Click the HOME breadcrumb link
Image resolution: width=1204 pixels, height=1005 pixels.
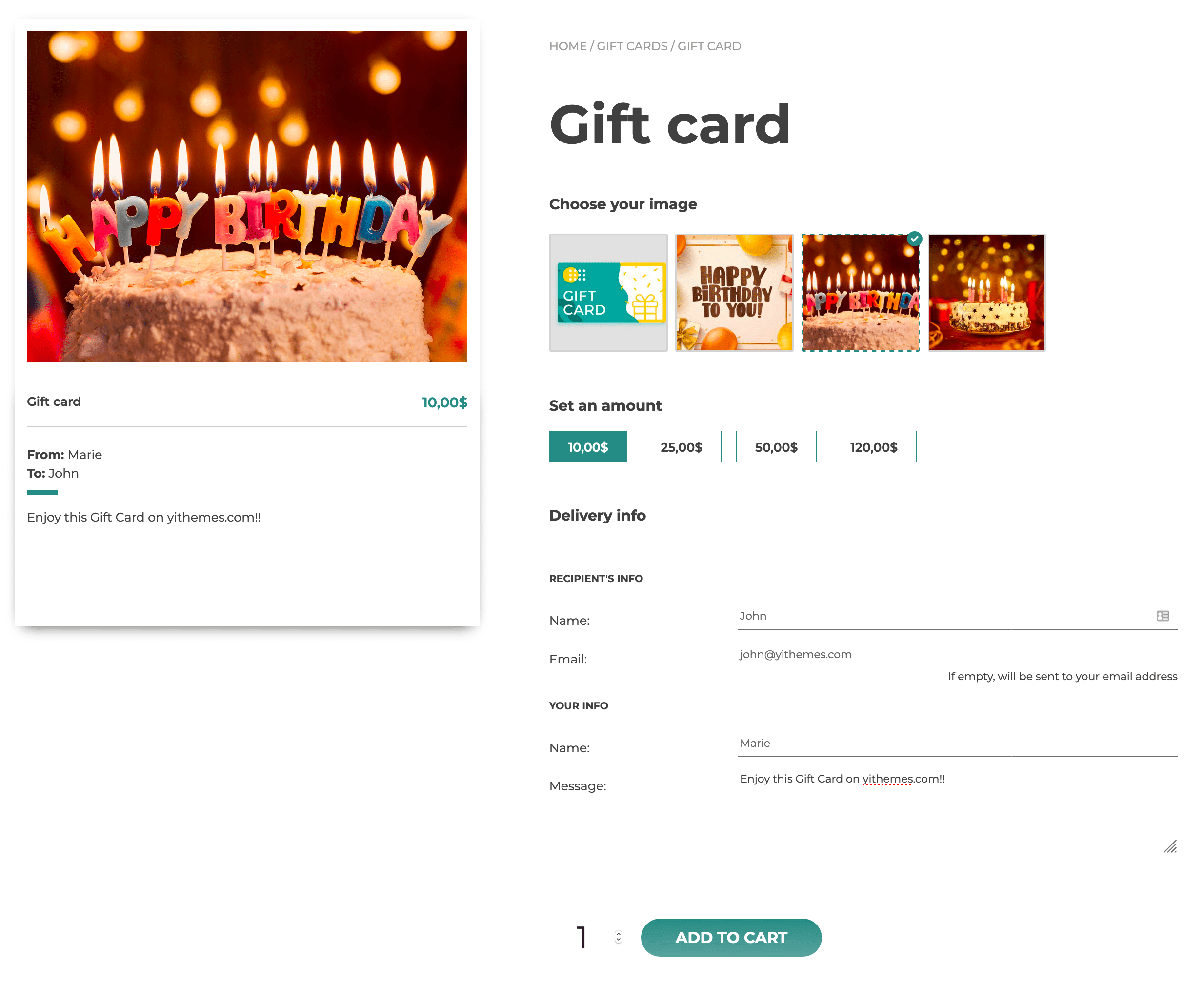[x=567, y=46]
